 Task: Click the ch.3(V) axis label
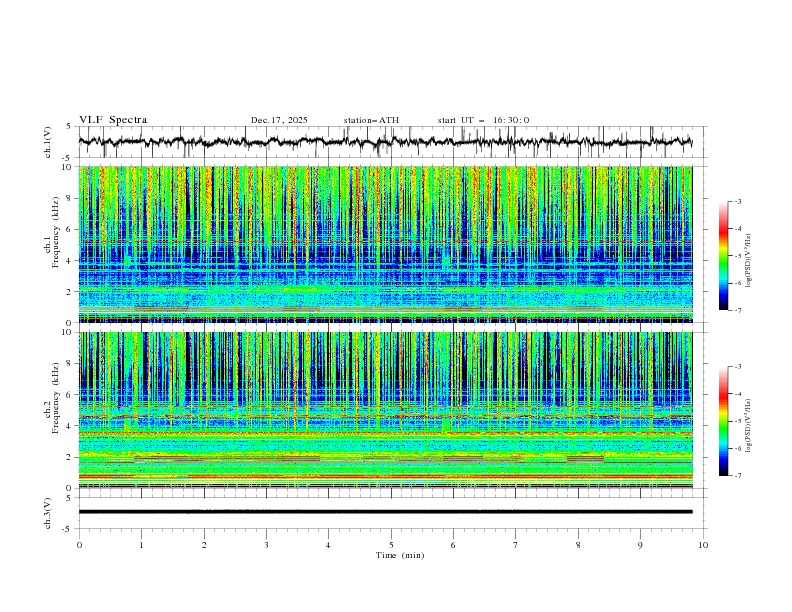[49, 511]
